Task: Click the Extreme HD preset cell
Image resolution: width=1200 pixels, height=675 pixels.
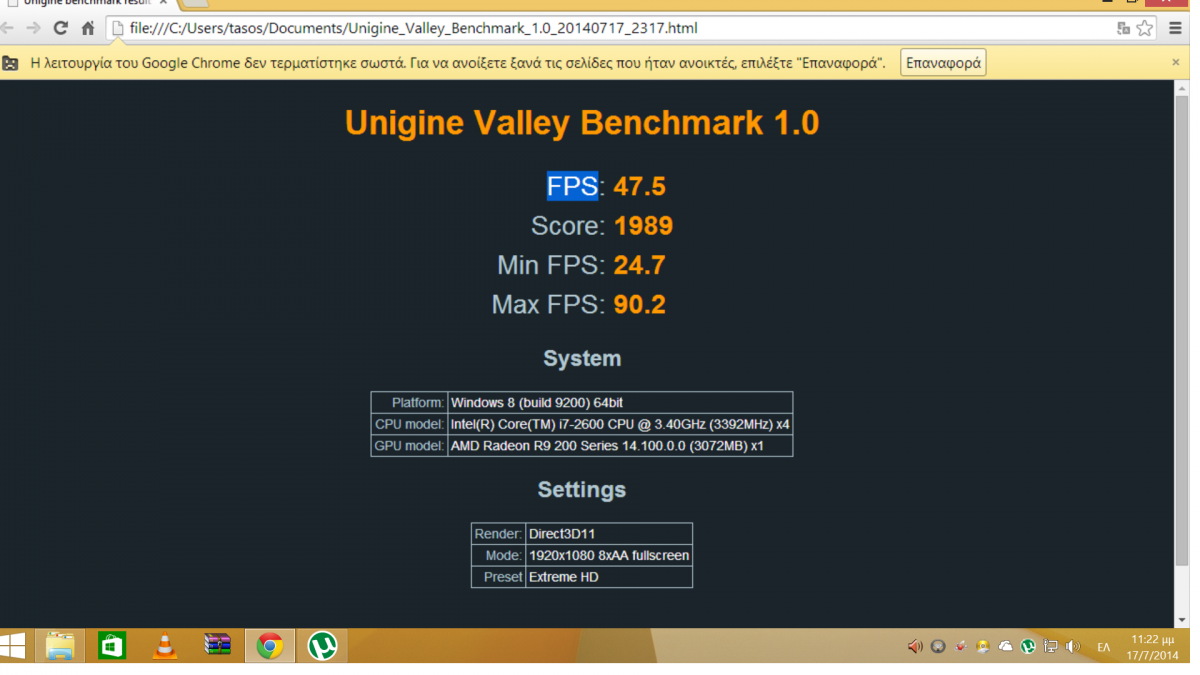Action: [x=609, y=577]
